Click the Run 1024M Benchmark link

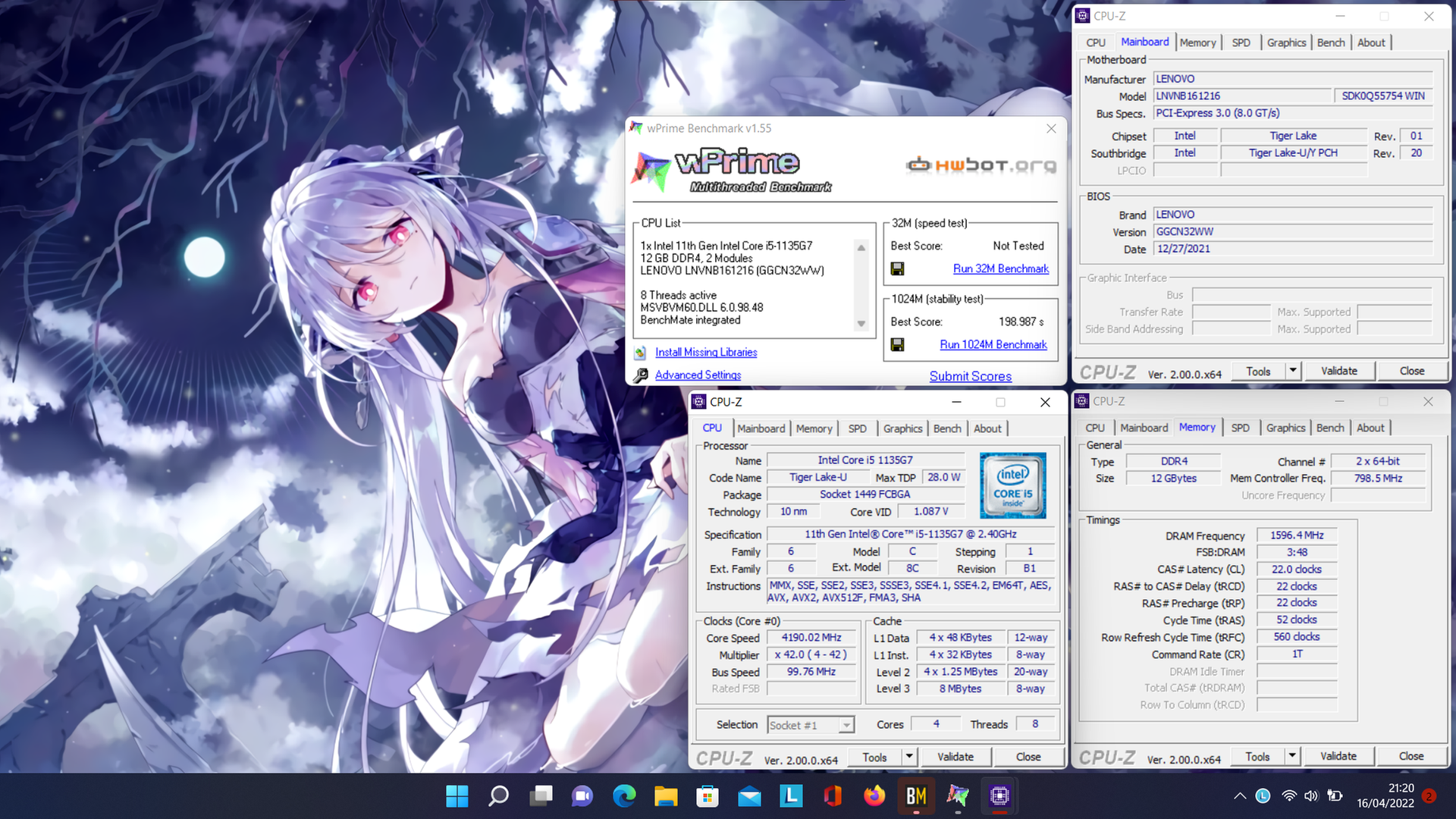pyautogui.click(x=993, y=344)
